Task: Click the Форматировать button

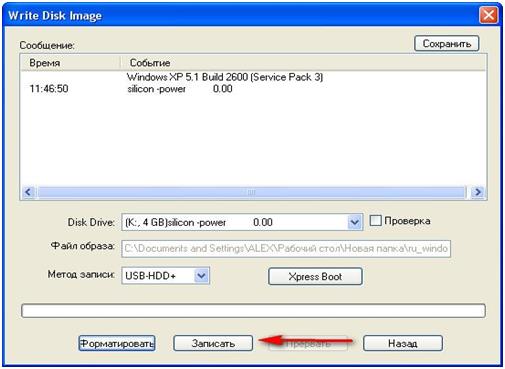Action: (x=117, y=343)
